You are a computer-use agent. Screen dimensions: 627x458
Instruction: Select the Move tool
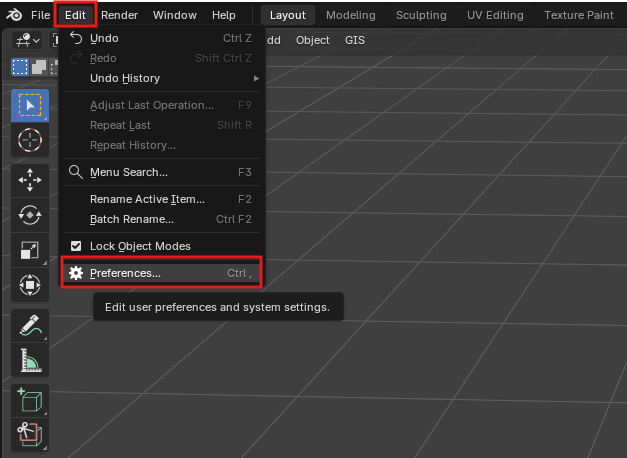pyautogui.click(x=30, y=180)
